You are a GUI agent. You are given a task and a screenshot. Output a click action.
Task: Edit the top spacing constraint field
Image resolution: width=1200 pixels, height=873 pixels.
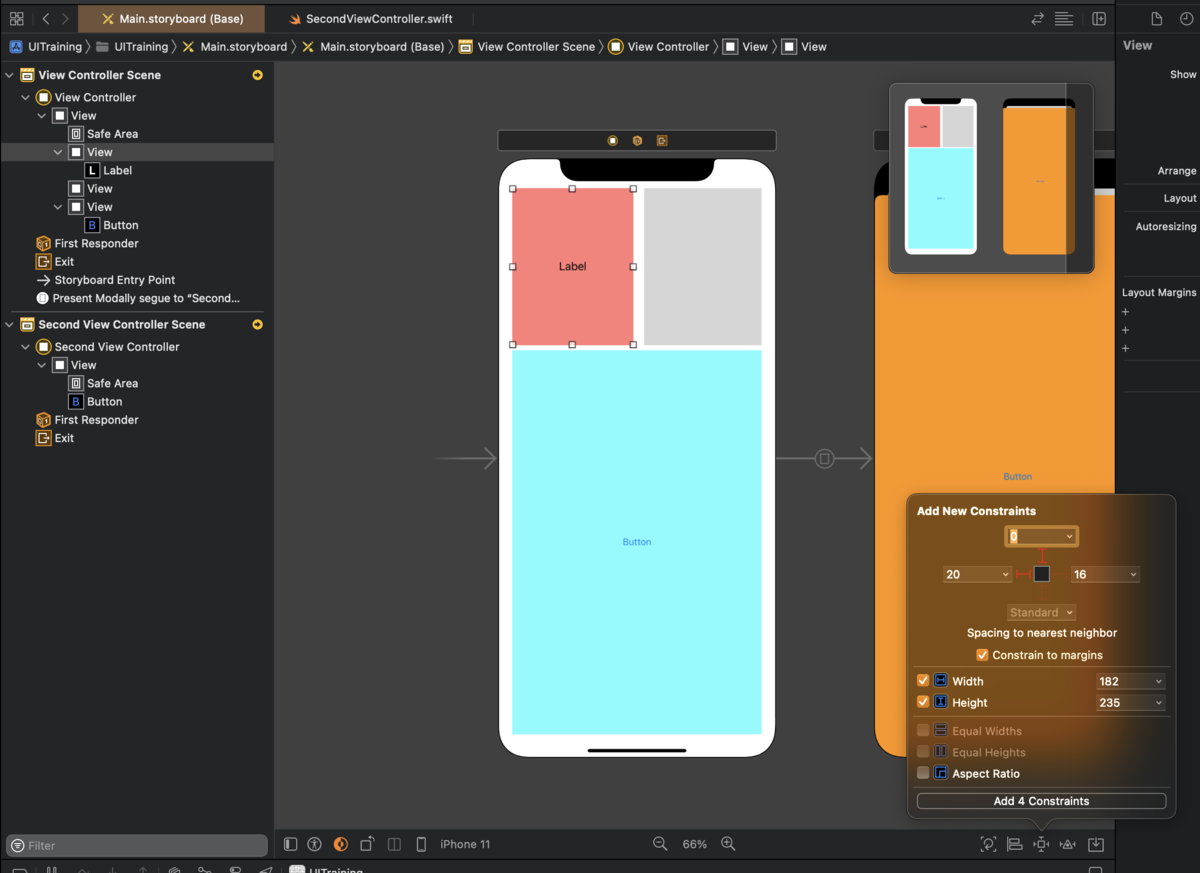pos(1041,537)
